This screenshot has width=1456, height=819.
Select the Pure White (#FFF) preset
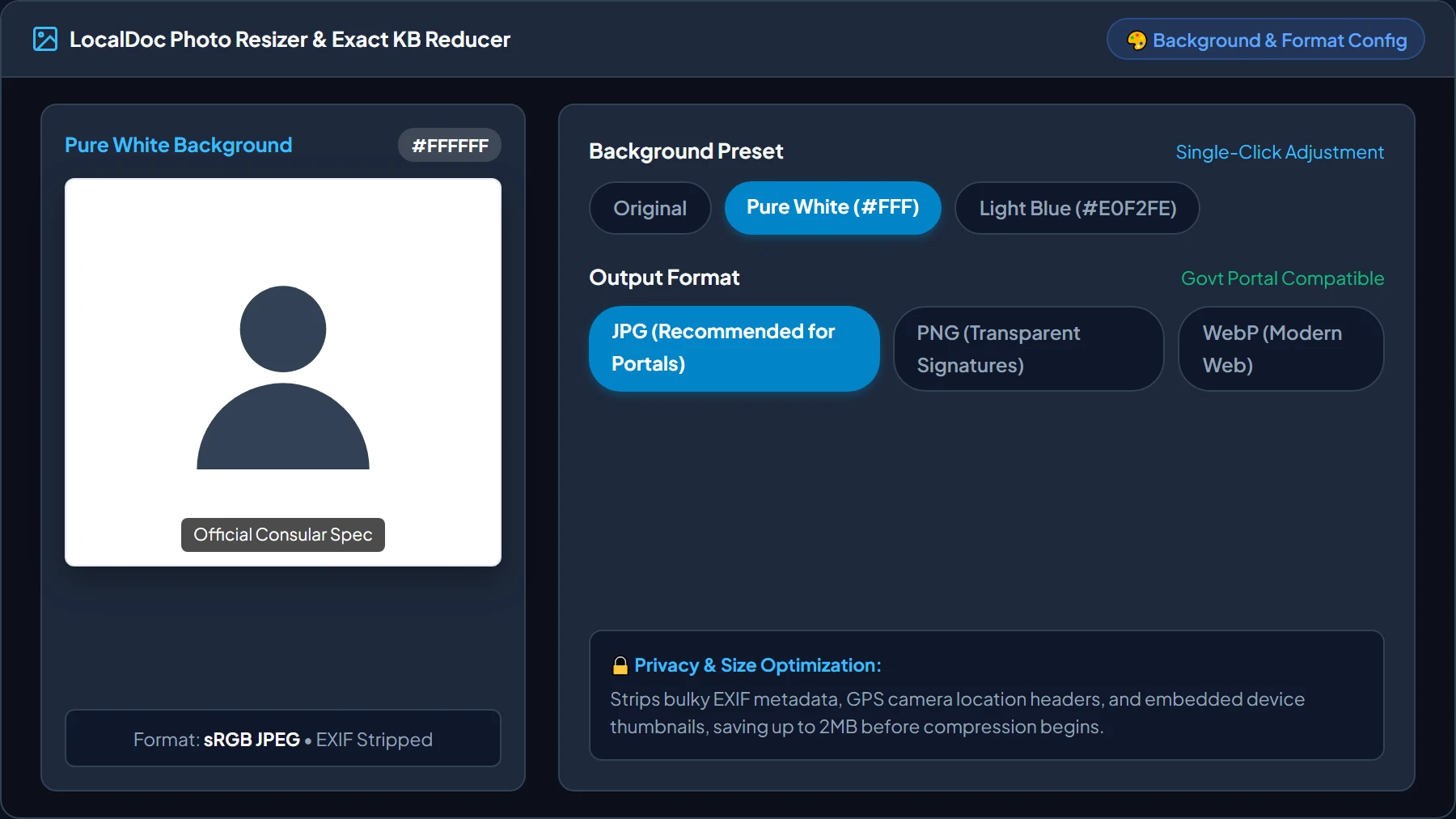(x=832, y=207)
